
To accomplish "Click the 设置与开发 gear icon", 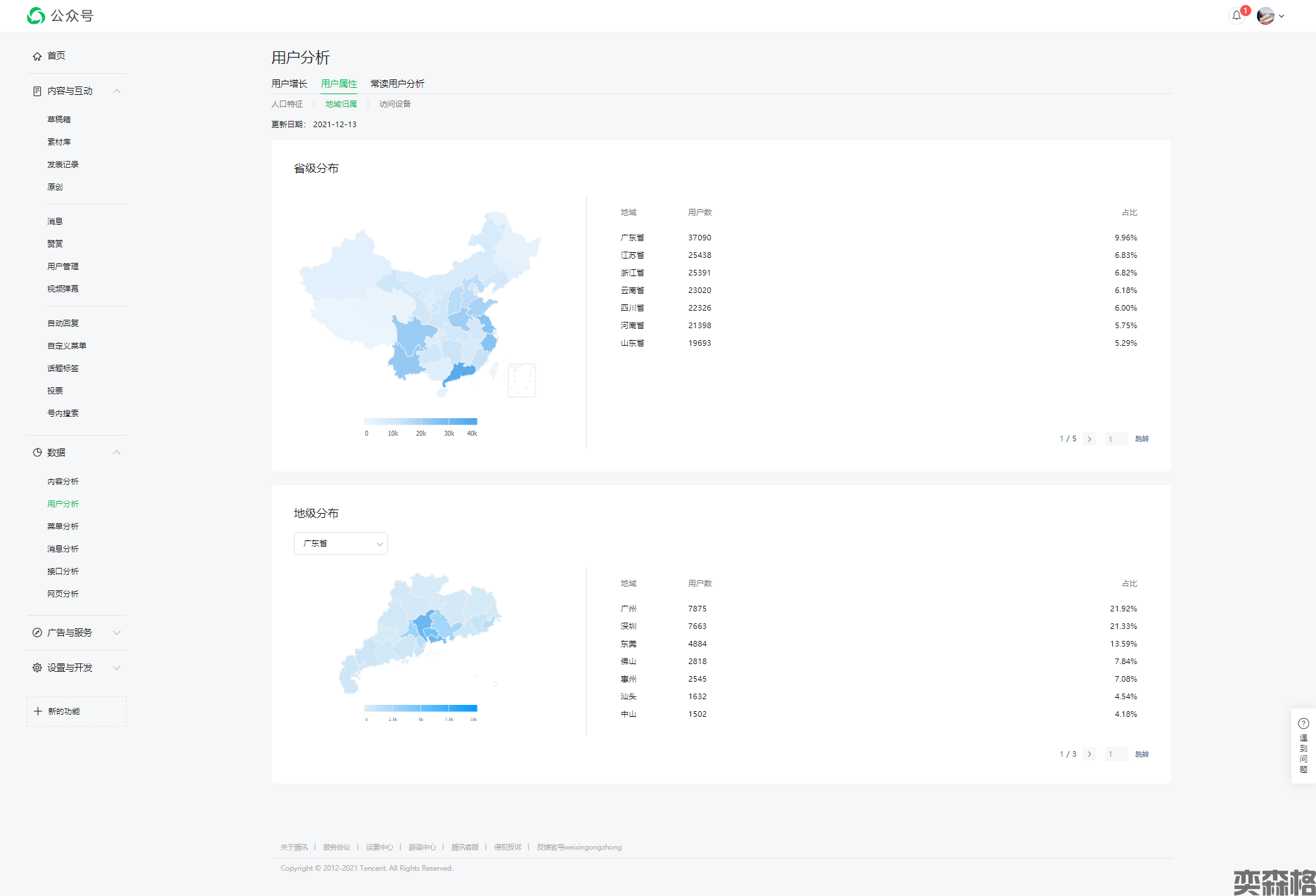I will coord(37,668).
